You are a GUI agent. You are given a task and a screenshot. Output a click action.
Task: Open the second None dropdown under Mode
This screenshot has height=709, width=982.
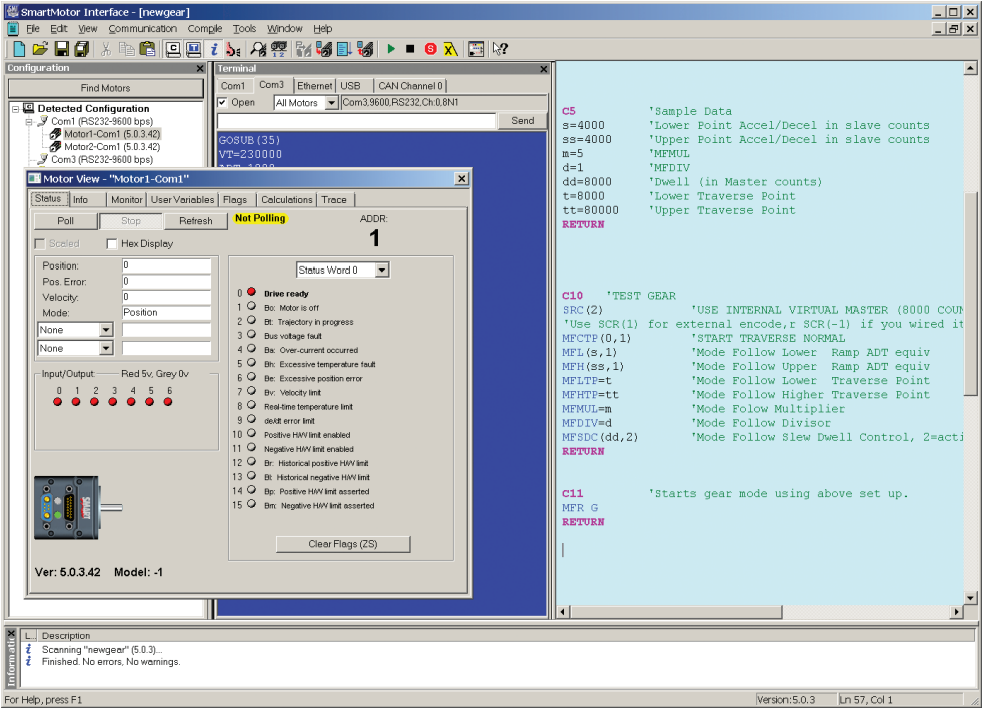coord(106,348)
